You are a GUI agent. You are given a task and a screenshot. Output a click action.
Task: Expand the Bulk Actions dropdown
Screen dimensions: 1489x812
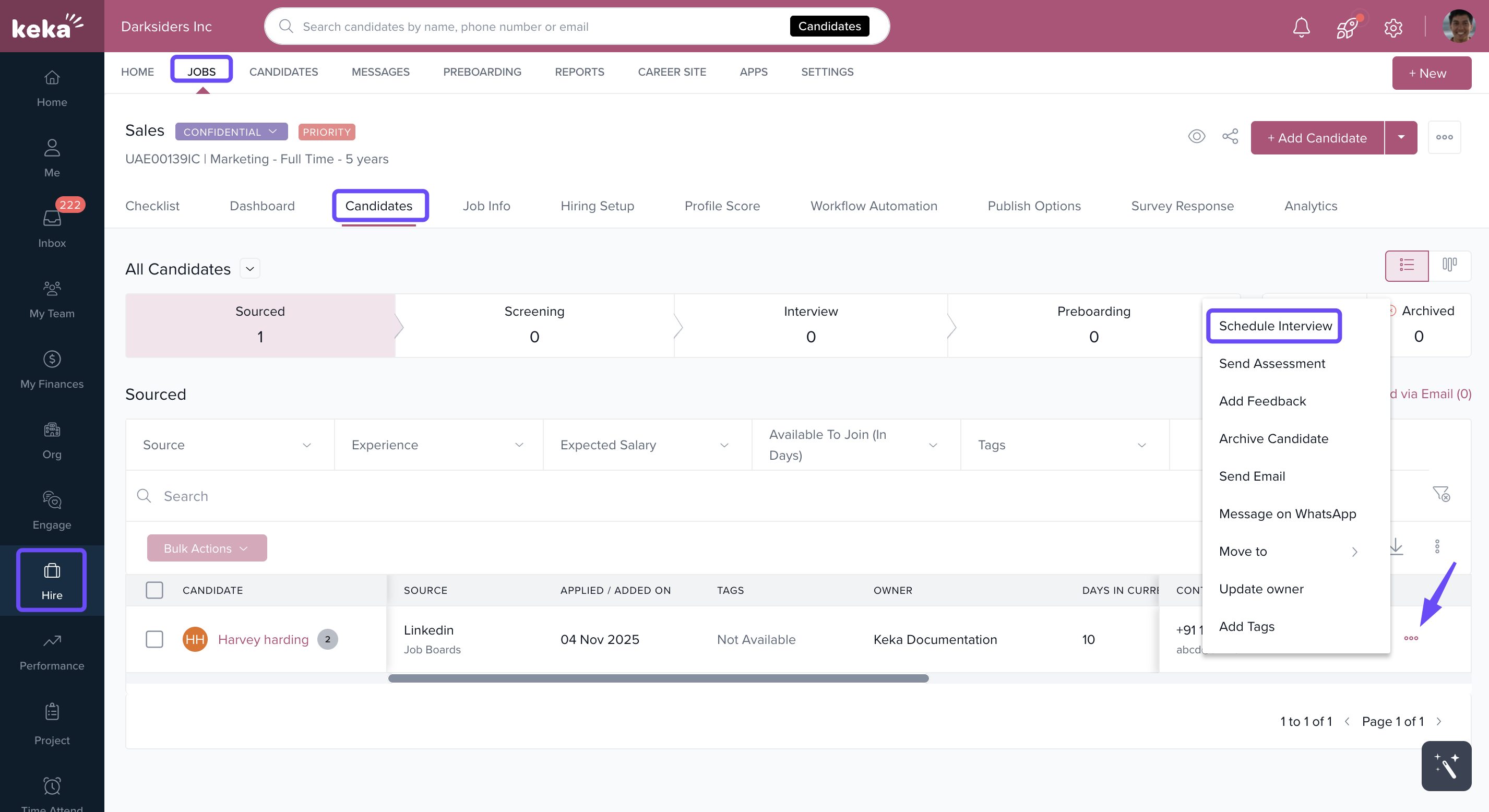[x=206, y=548]
